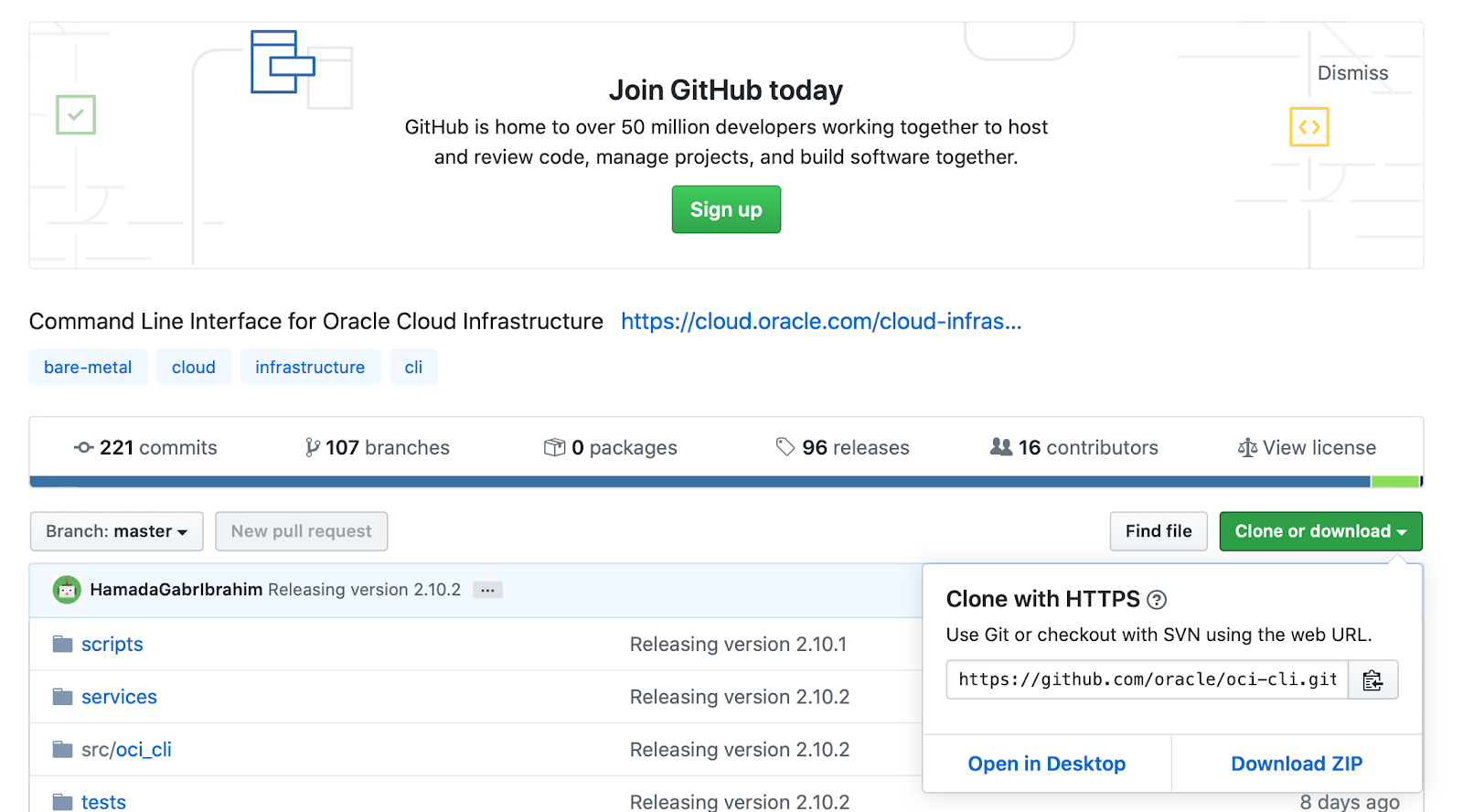Open latest commit 'Releasing version 2.10.2' message

coord(364,590)
